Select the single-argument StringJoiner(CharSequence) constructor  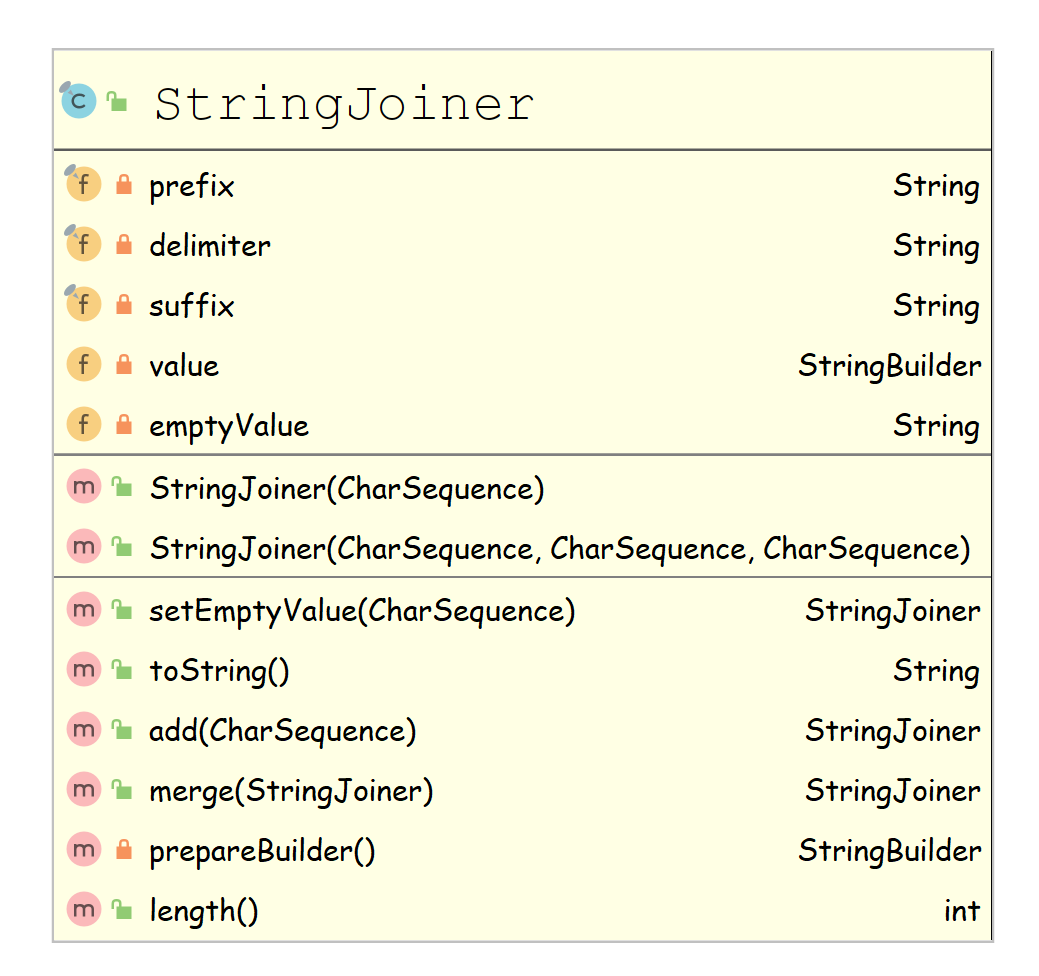point(347,489)
